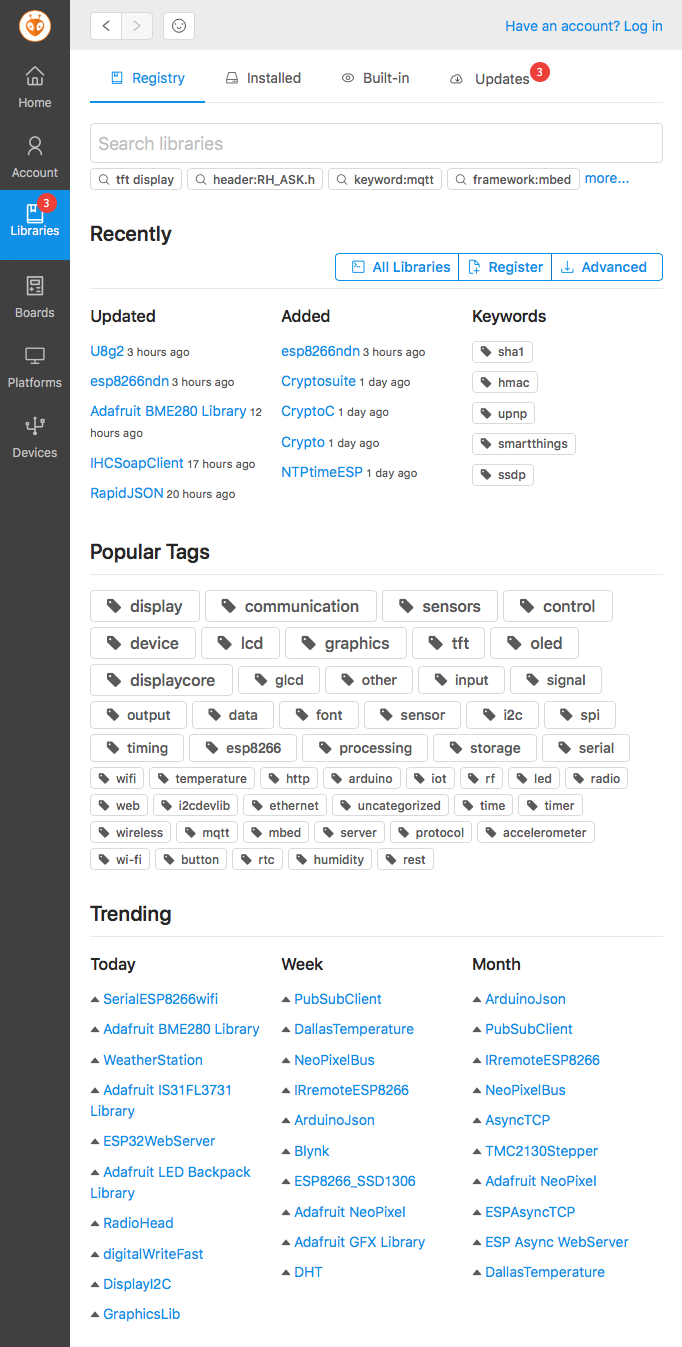Open Platforms in the sidebar
The height and width of the screenshot is (1347, 682).
click(35, 367)
